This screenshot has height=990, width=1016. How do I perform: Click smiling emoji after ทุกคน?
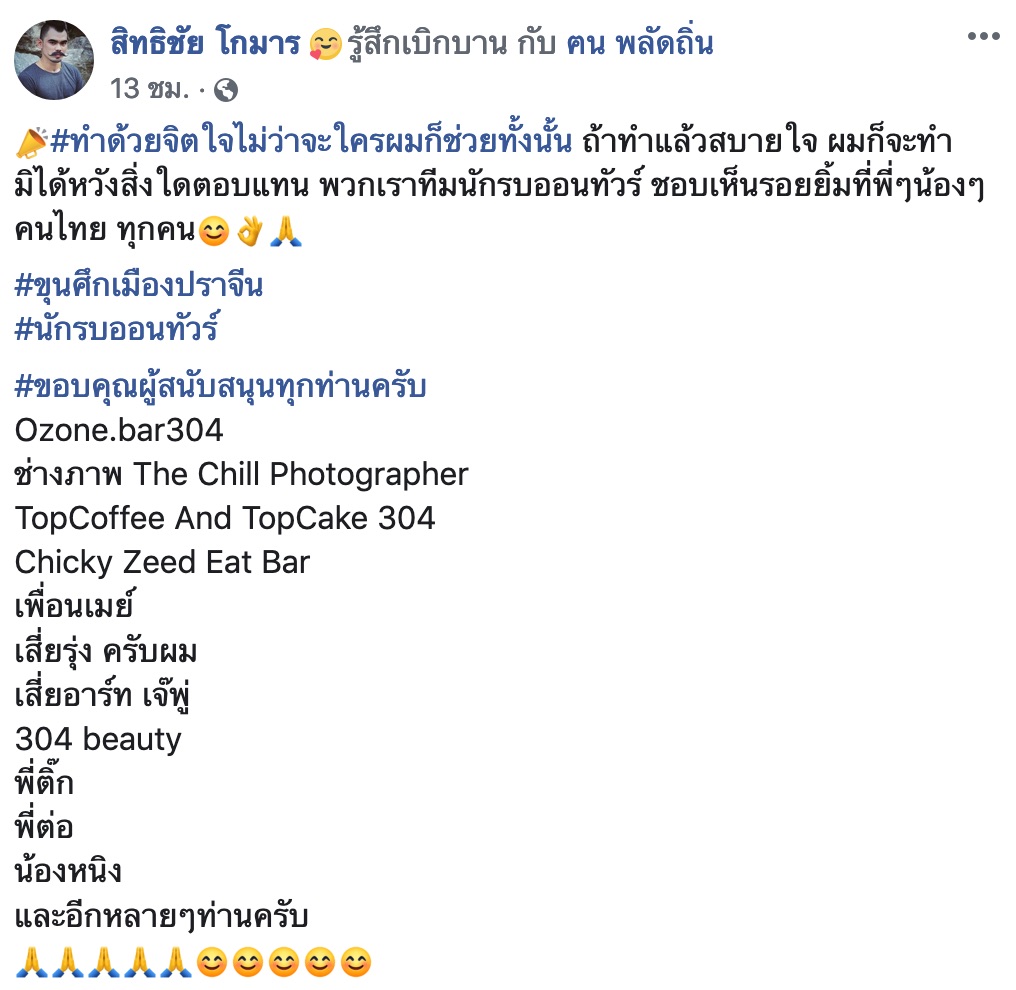pyautogui.click(x=214, y=231)
